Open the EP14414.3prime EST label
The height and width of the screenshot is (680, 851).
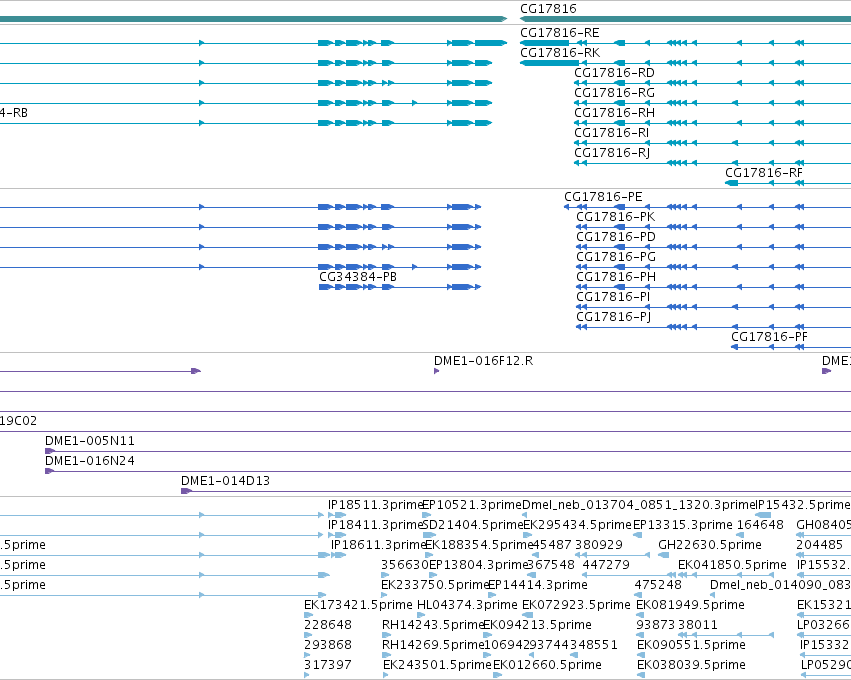(538, 585)
